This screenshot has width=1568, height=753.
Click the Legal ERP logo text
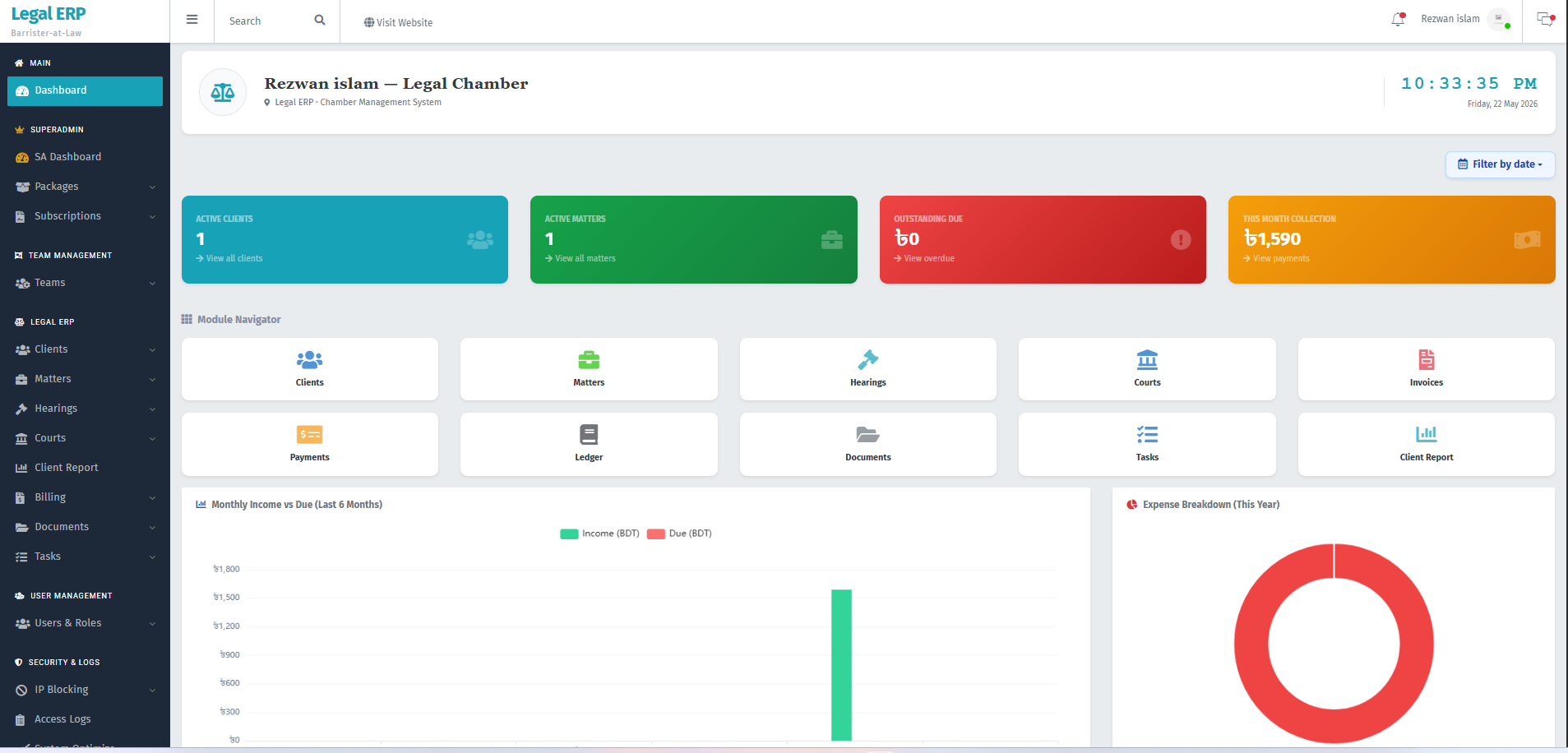click(49, 14)
